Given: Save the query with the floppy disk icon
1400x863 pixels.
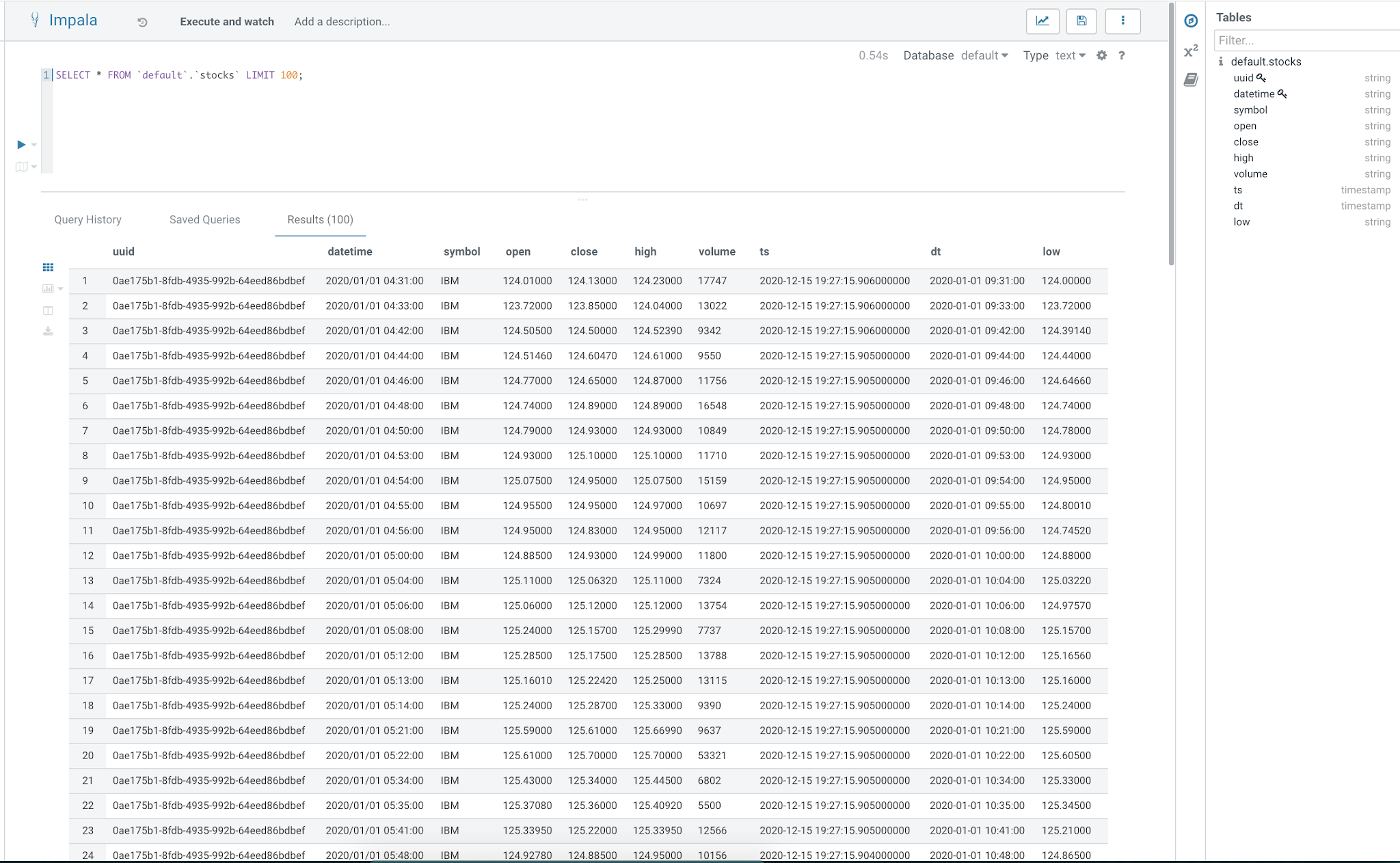Looking at the screenshot, I should click(1081, 21).
